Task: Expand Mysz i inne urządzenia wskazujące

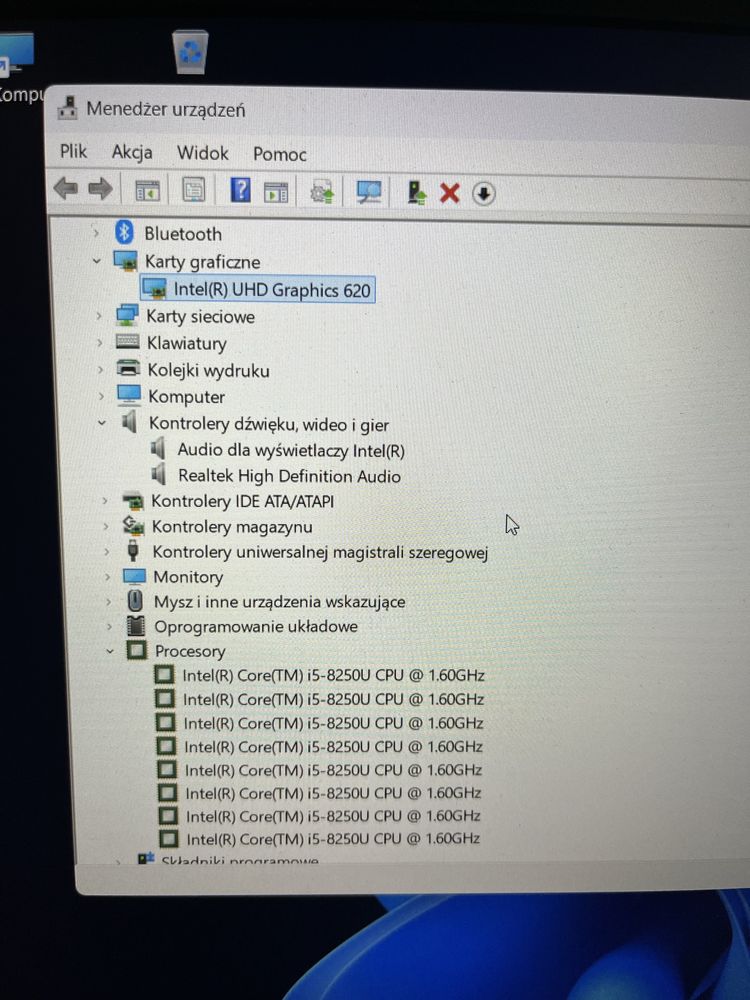Action: pos(108,601)
